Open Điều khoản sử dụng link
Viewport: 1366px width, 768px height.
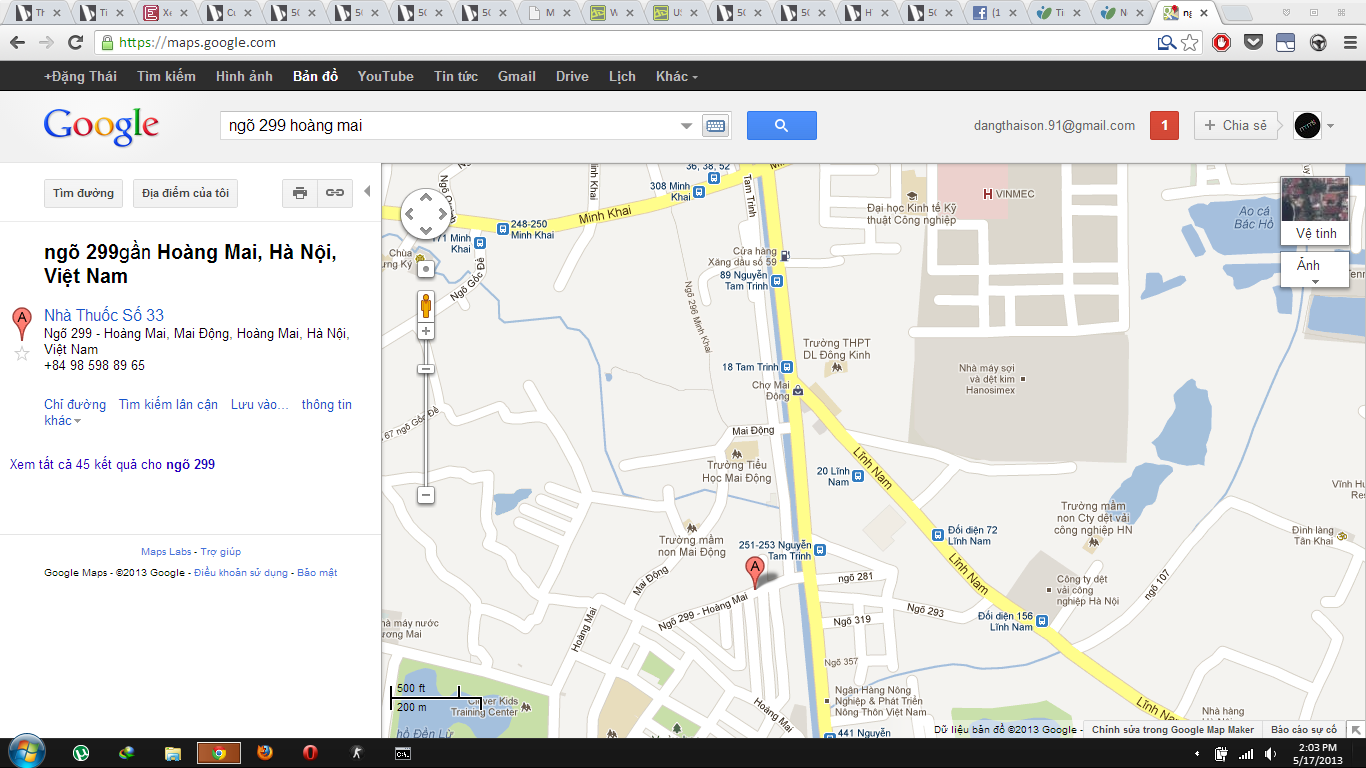(x=241, y=573)
